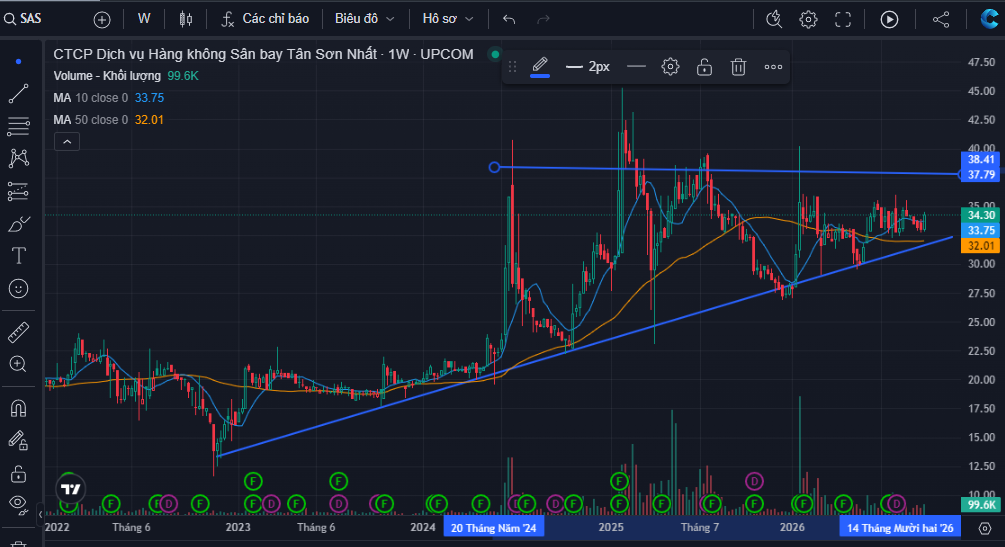Open the Fibonacci/Gann tools group

19,126
